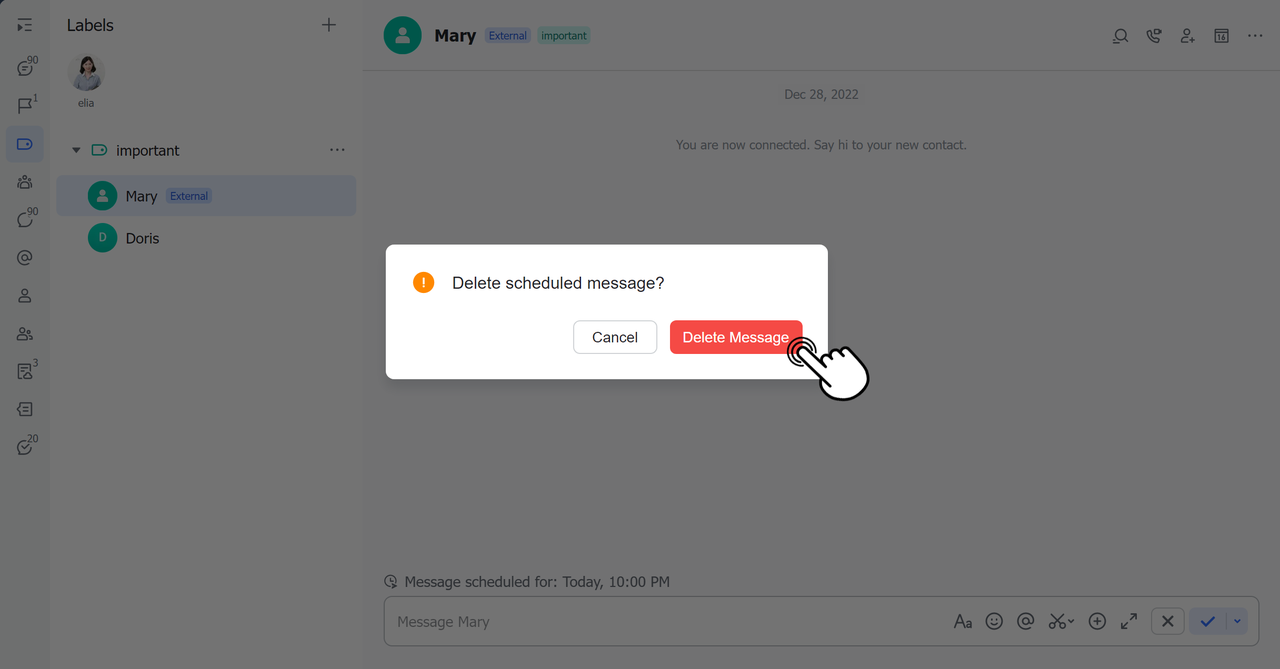Expand the message composer to full size
Image resolution: width=1280 pixels, height=669 pixels.
(x=1129, y=622)
